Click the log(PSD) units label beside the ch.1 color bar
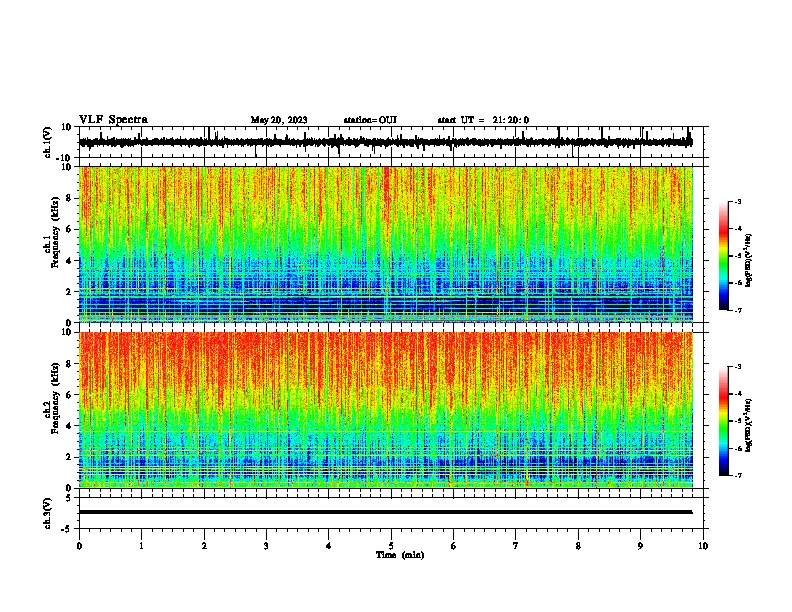Screen dimensions: 792x612 coord(749,260)
